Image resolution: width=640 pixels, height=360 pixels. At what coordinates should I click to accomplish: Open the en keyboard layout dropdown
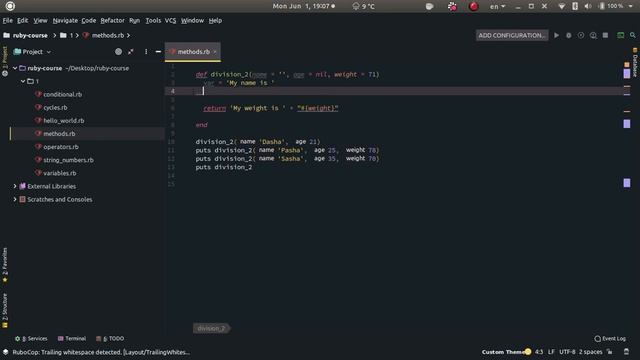click(497, 6)
